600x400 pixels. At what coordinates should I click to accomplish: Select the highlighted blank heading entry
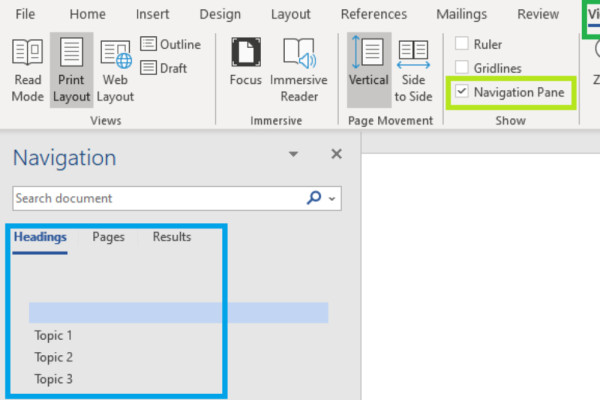178,313
